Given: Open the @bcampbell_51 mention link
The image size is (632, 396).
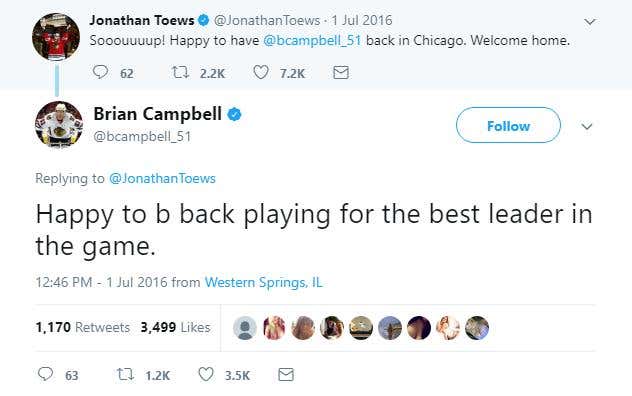Looking at the screenshot, I should [x=312, y=40].
